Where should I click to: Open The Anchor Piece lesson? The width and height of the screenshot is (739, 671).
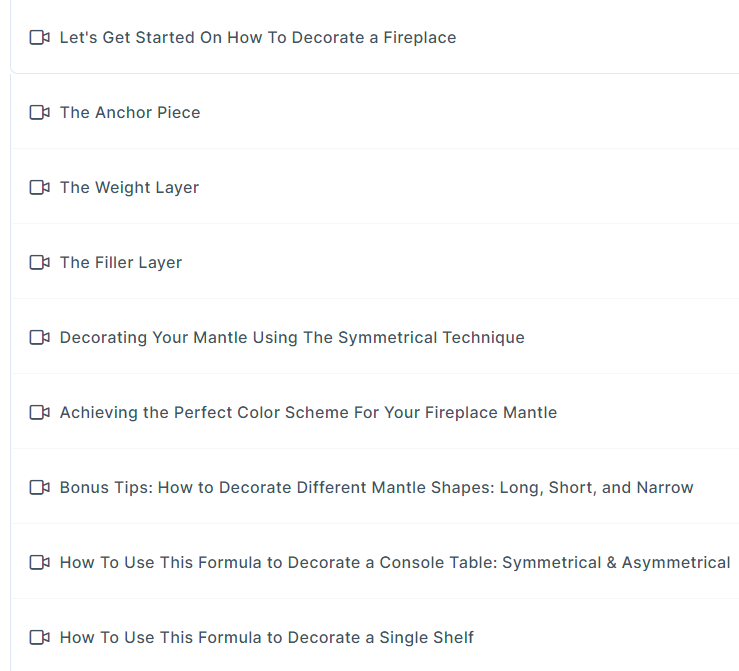[x=130, y=112]
